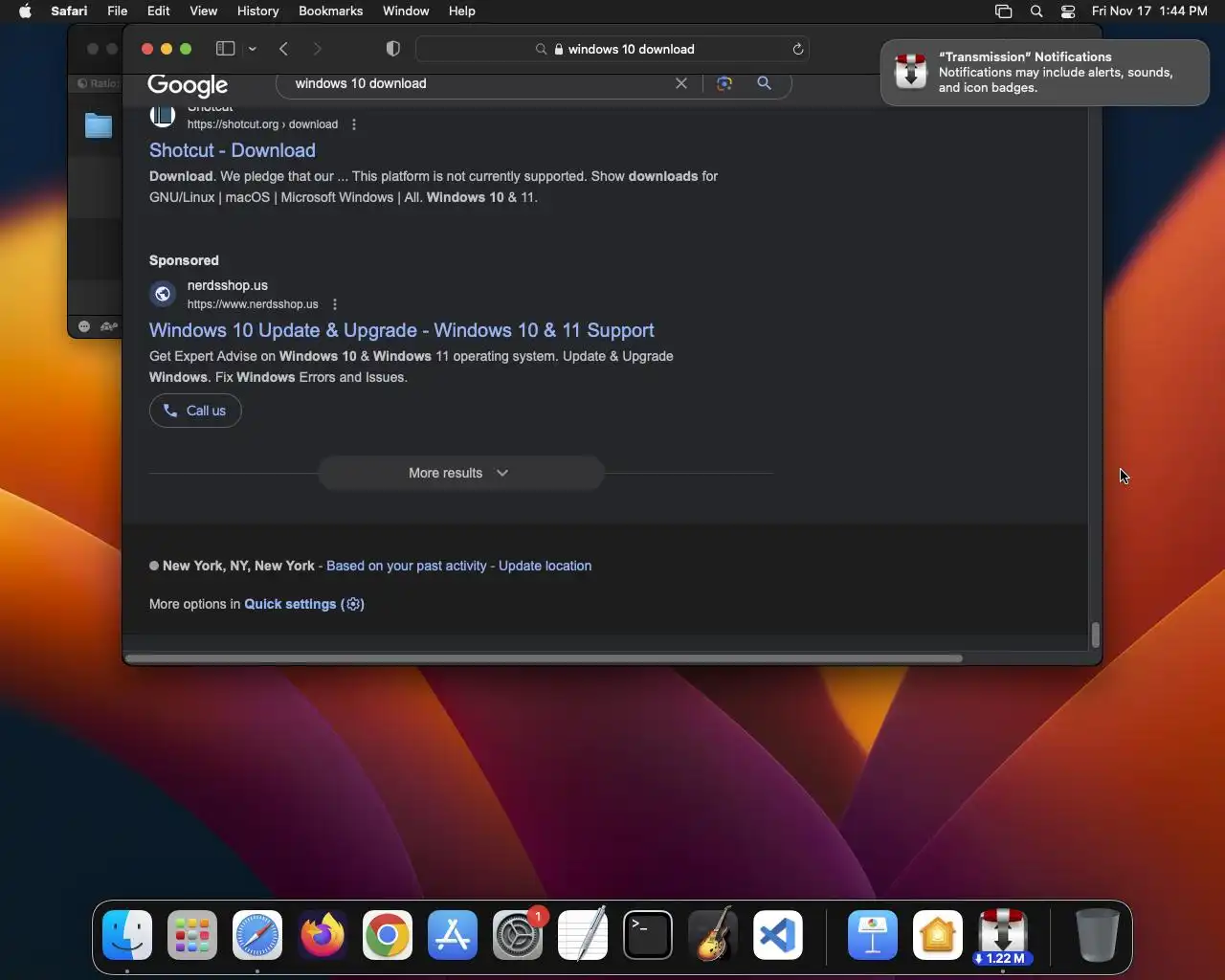The height and width of the screenshot is (980, 1225).
Task: Click the horizontal scrollbar at window bottom
Action: [x=544, y=658]
